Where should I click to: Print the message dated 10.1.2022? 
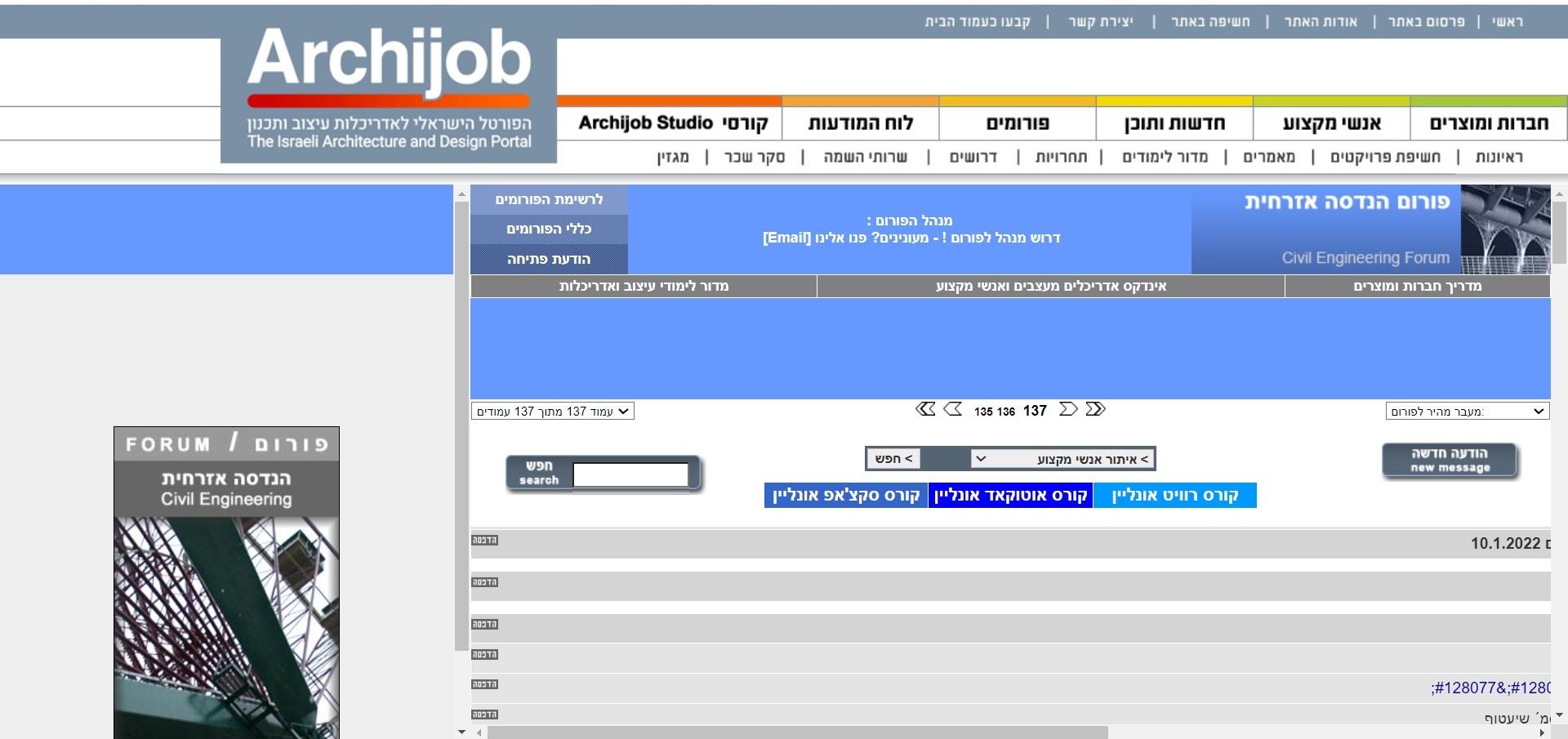pyautogui.click(x=484, y=540)
